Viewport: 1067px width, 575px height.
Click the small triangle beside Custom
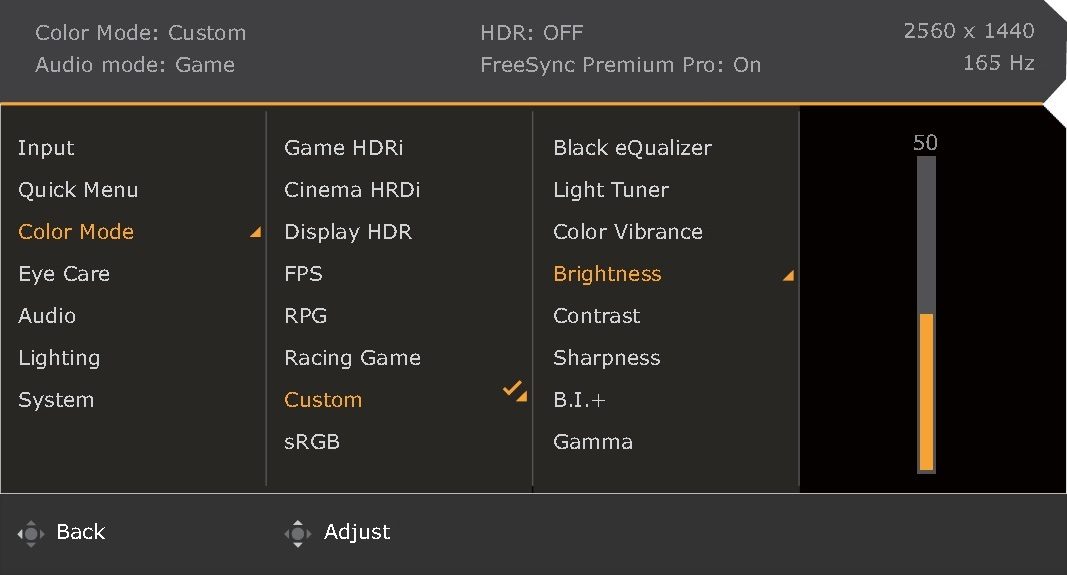522,396
